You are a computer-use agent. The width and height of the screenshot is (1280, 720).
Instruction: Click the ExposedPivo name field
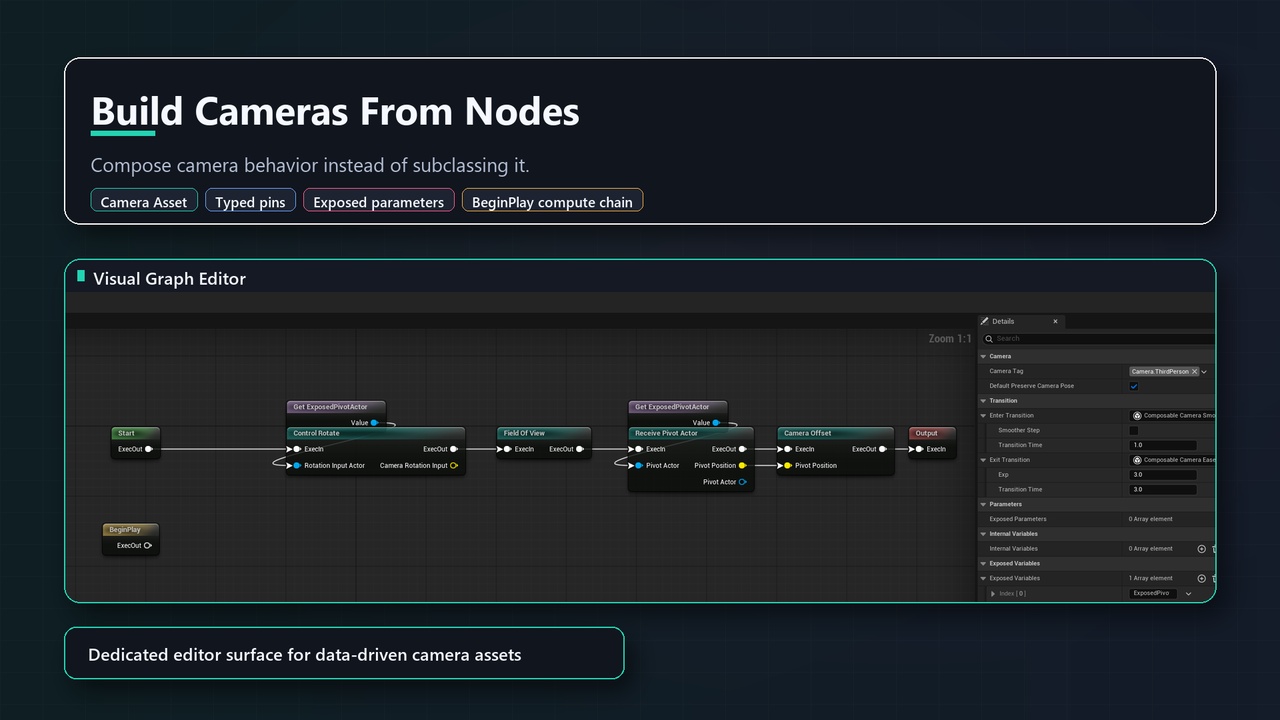click(1154, 593)
